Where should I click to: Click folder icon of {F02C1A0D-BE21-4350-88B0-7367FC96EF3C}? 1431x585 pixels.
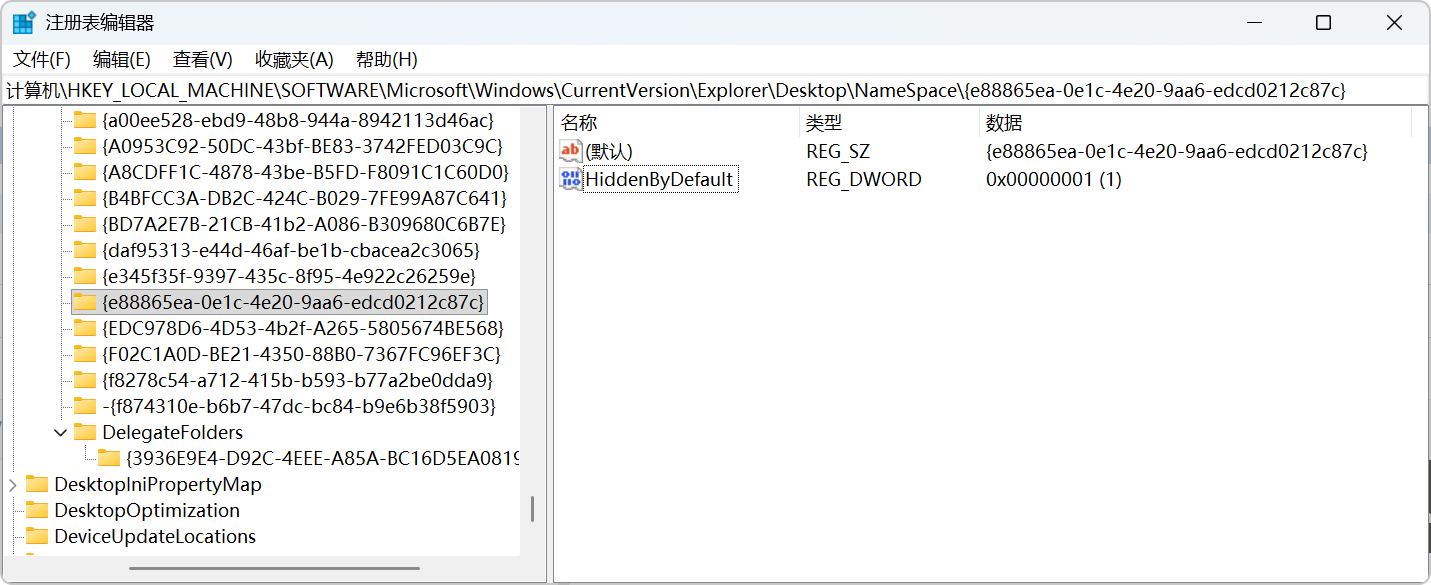[x=85, y=354]
